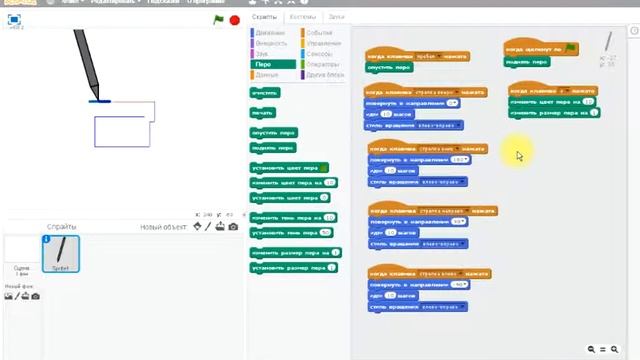Open sprite info via the blue i badge
The width and height of the screenshot is (640, 360).
[x=46, y=239]
